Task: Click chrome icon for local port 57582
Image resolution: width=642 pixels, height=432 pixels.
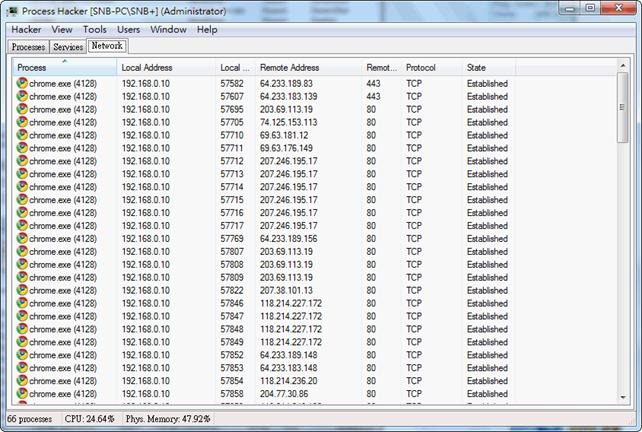Action: tap(22, 83)
